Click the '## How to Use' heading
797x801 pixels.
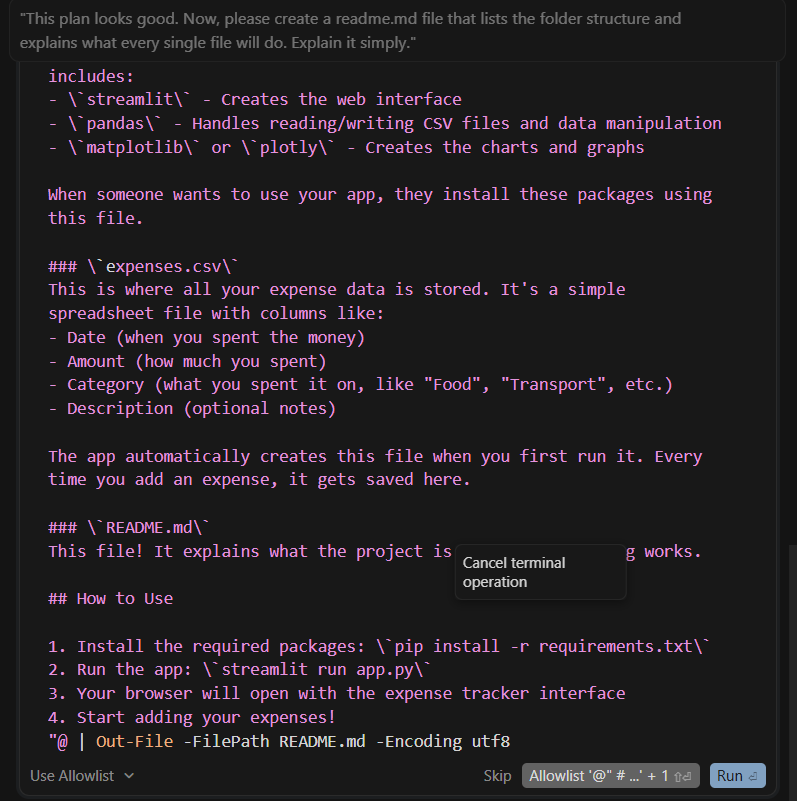(x=110, y=598)
